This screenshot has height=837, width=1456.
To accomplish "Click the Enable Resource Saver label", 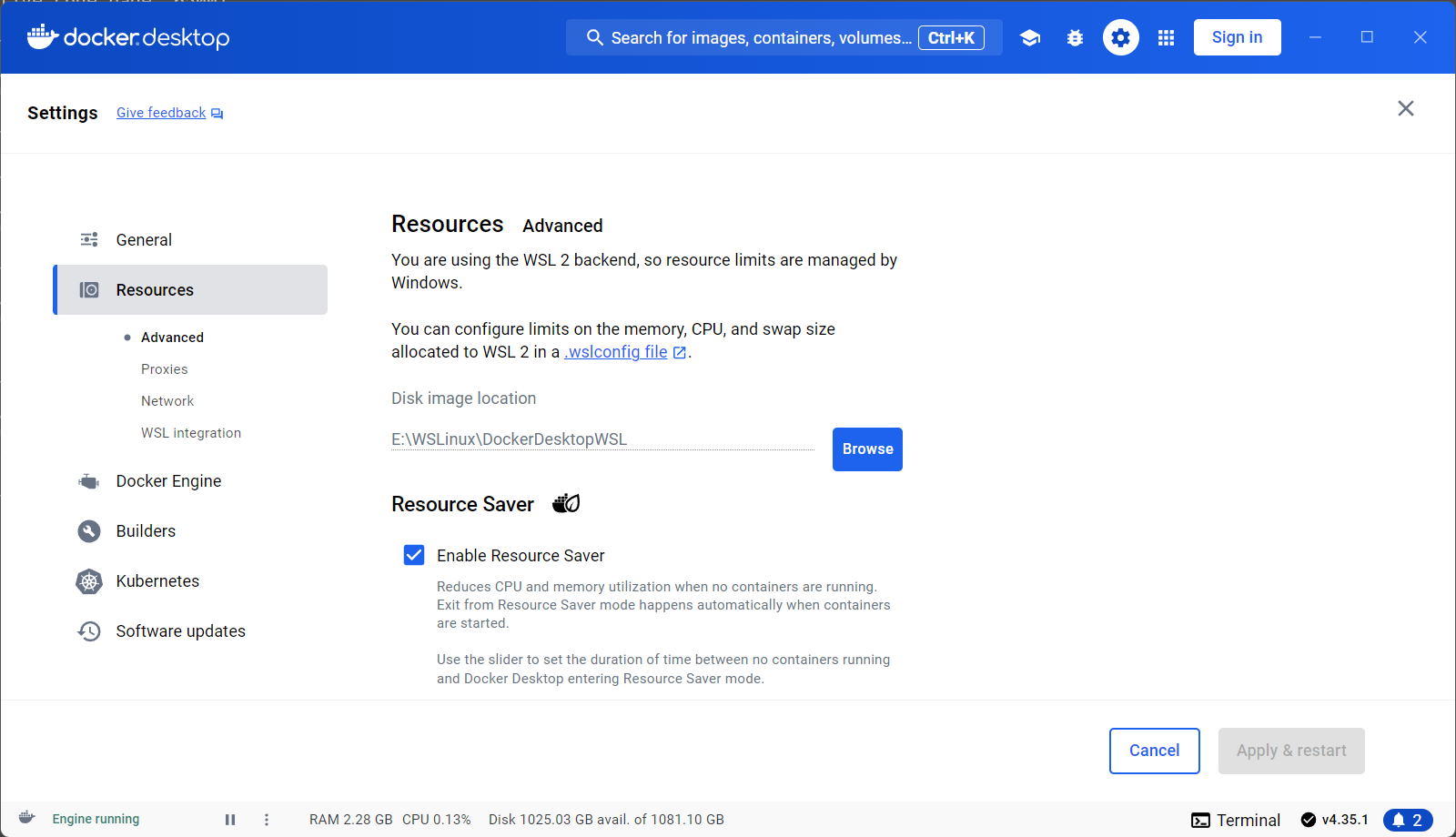I will (521, 556).
